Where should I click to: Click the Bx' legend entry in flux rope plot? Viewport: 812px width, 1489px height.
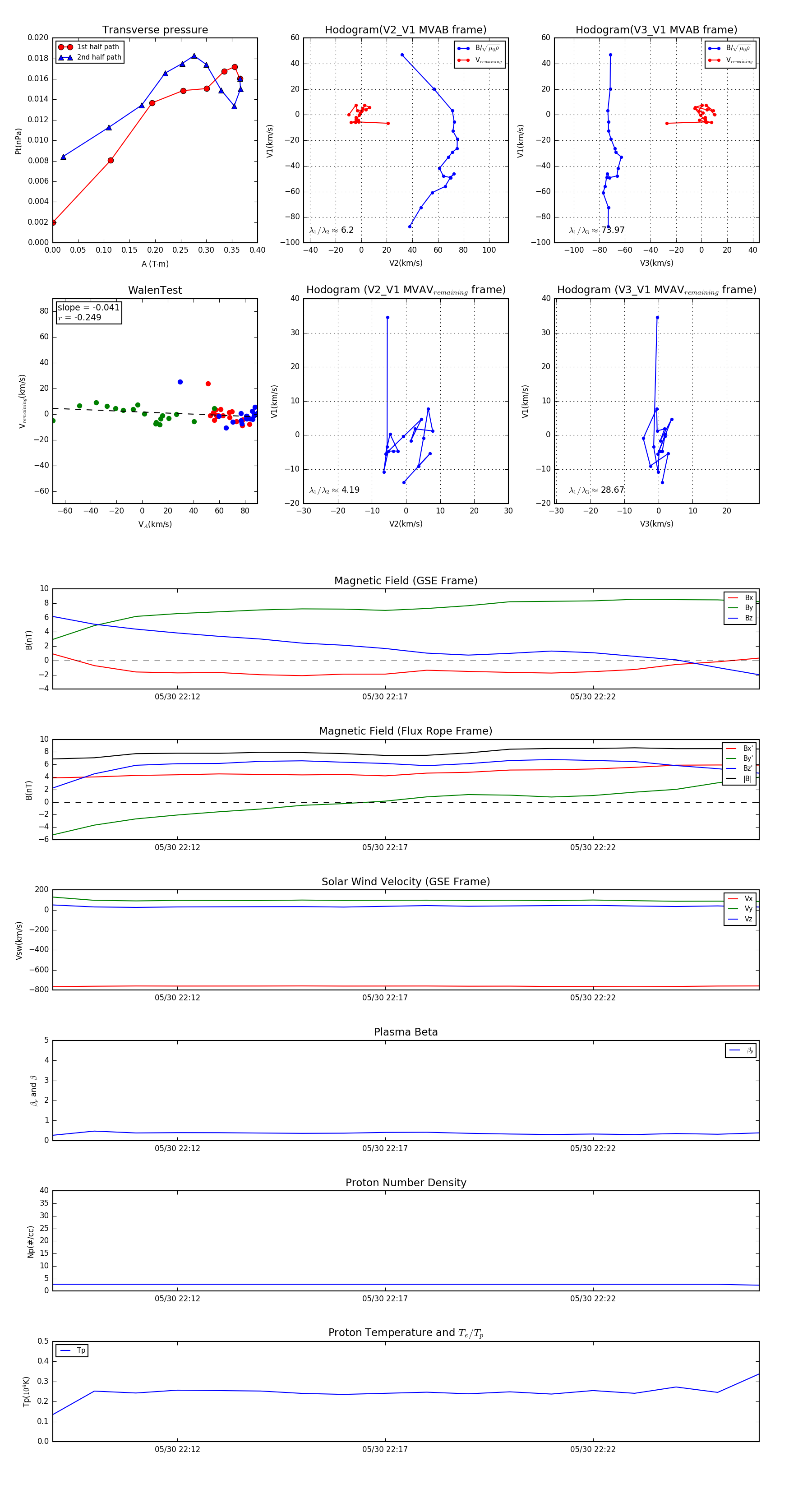tap(739, 748)
